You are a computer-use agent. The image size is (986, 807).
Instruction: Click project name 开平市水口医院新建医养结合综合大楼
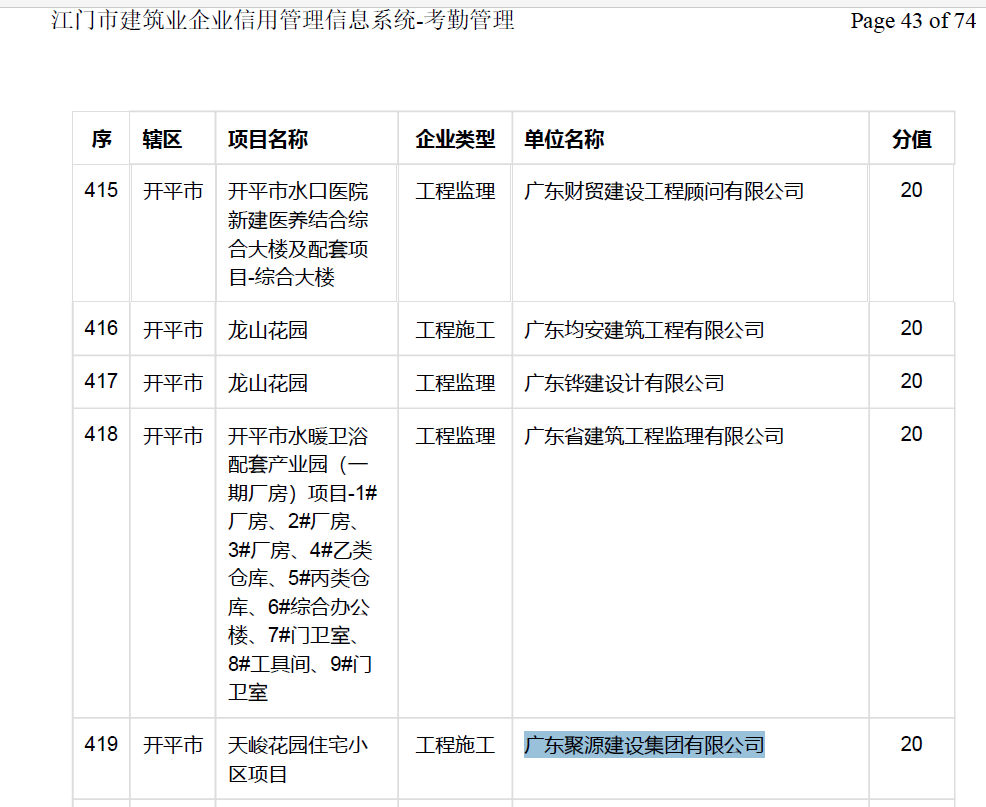point(298,234)
